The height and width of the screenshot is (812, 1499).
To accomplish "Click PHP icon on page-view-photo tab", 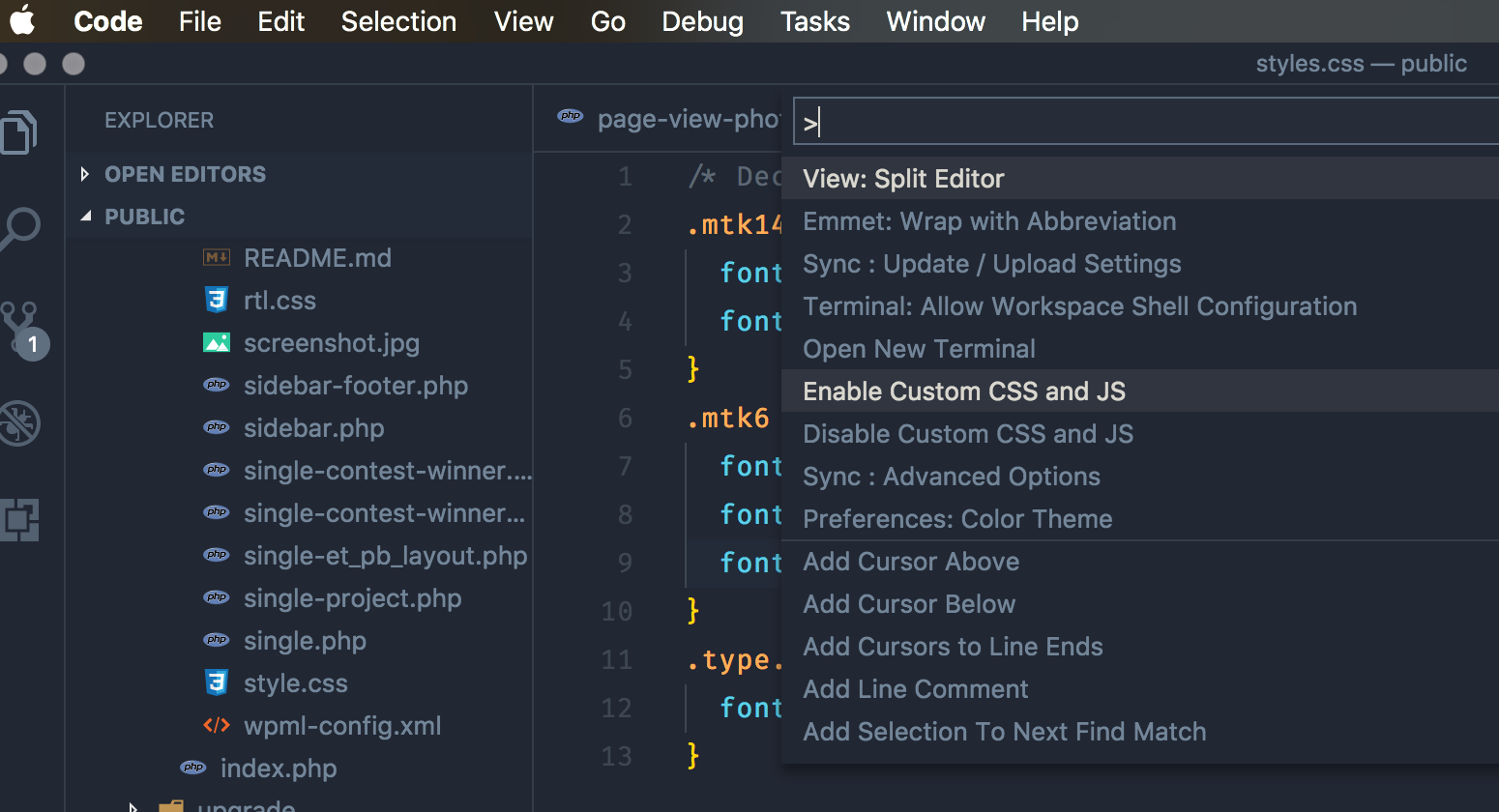I will 571,117.
